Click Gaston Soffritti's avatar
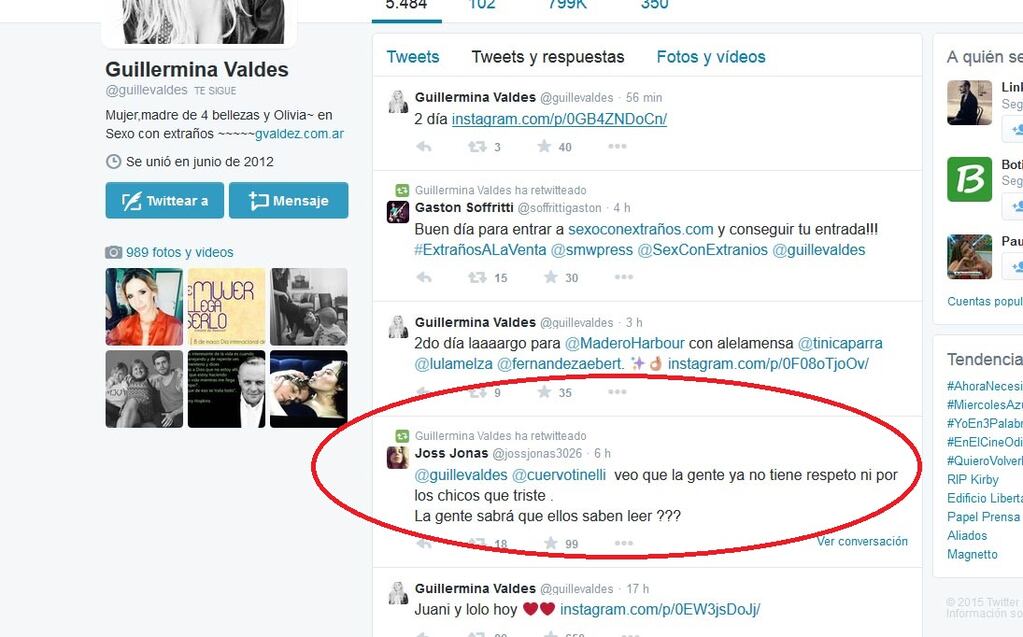Viewport: 1023px width, 637px height. point(398,211)
